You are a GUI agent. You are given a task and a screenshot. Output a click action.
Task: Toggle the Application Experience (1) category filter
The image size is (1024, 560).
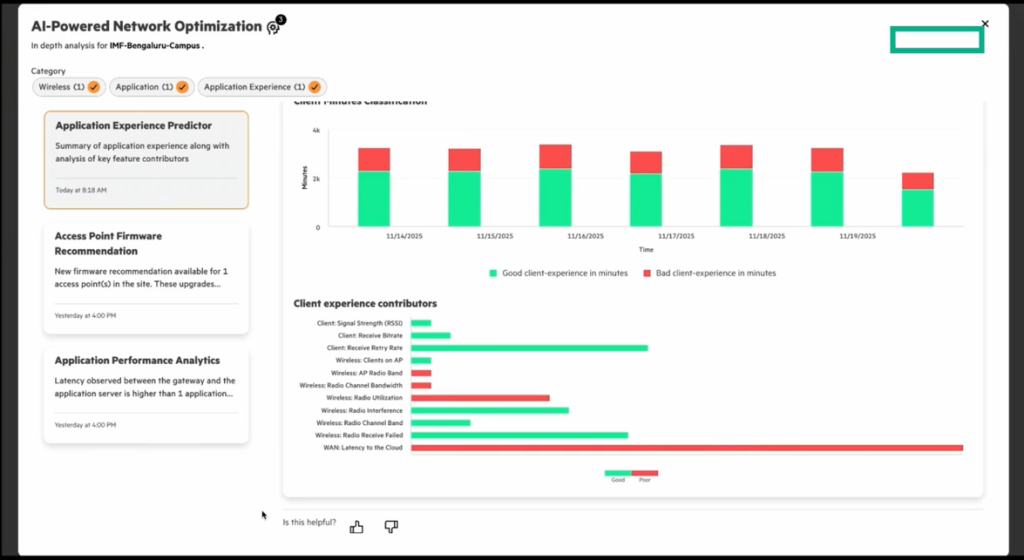point(262,88)
